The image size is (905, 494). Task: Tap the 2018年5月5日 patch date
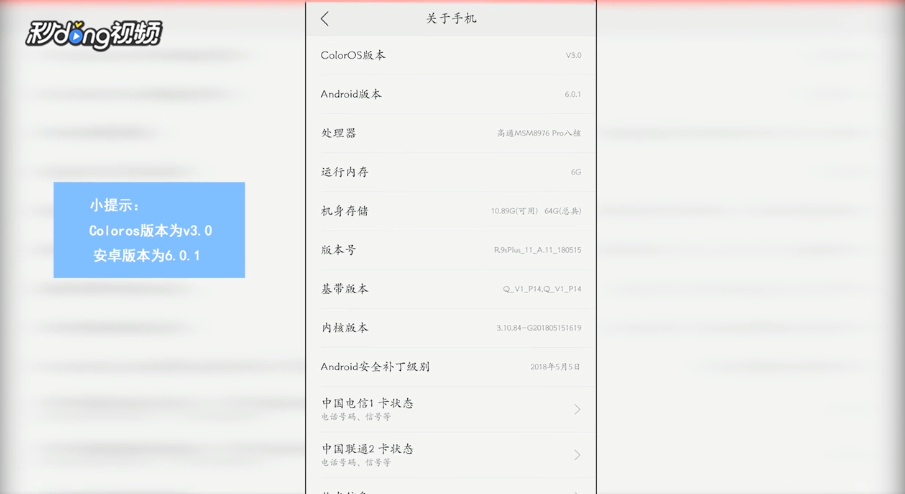point(555,366)
